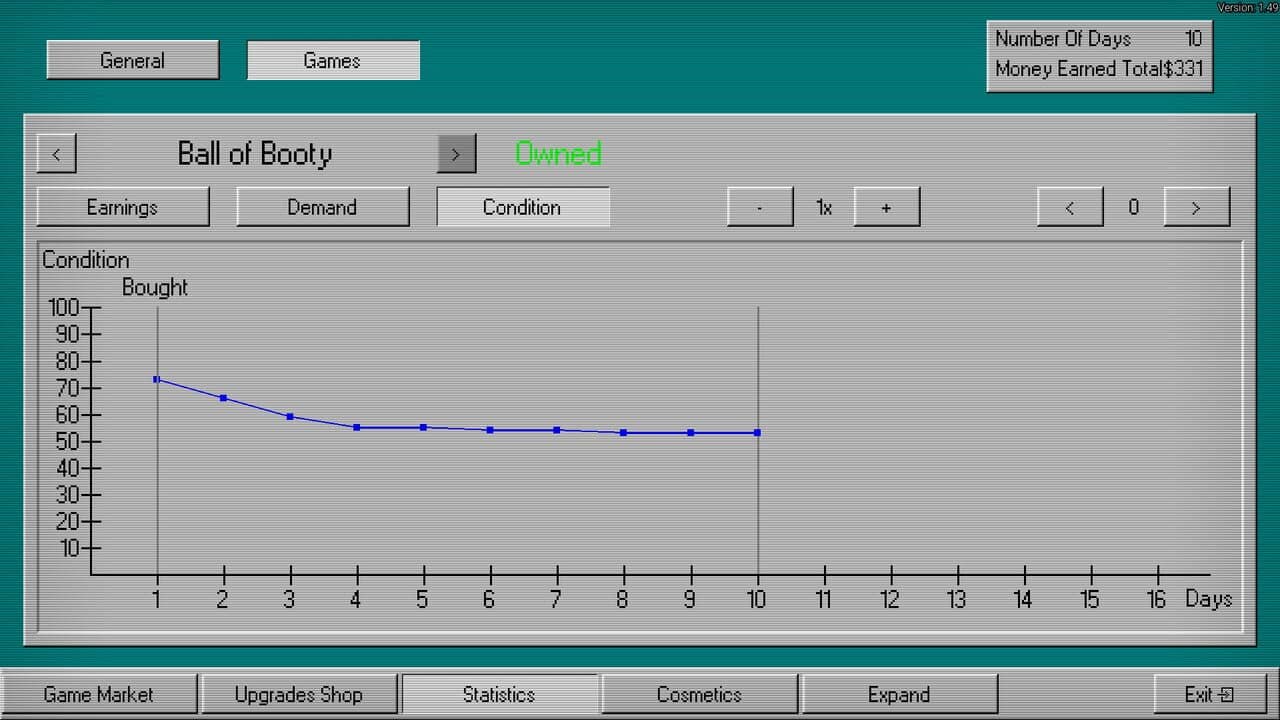This screenshot has height=720, width=1280.
Task: Show the Demand graph
Action: click(323, 207)
